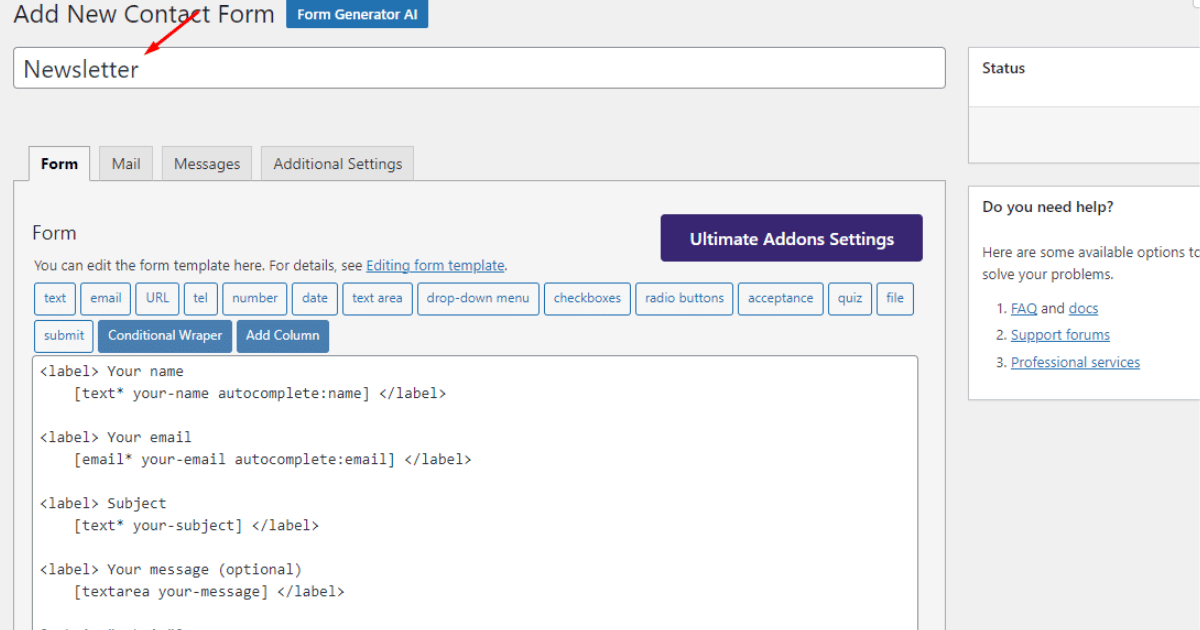The width and height of the screenshot is (1200, 630).
Task: Add a URL field tag
Action: 157,298
